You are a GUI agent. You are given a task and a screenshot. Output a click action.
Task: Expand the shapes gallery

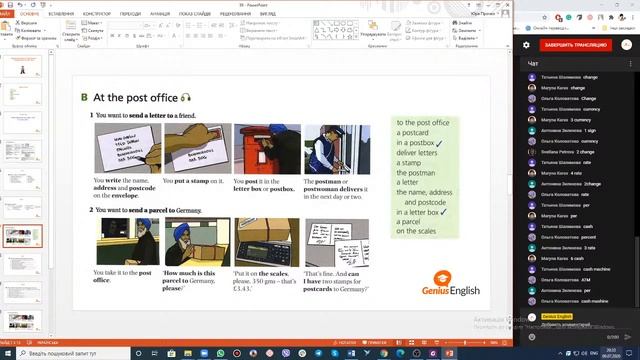[356, 37]
